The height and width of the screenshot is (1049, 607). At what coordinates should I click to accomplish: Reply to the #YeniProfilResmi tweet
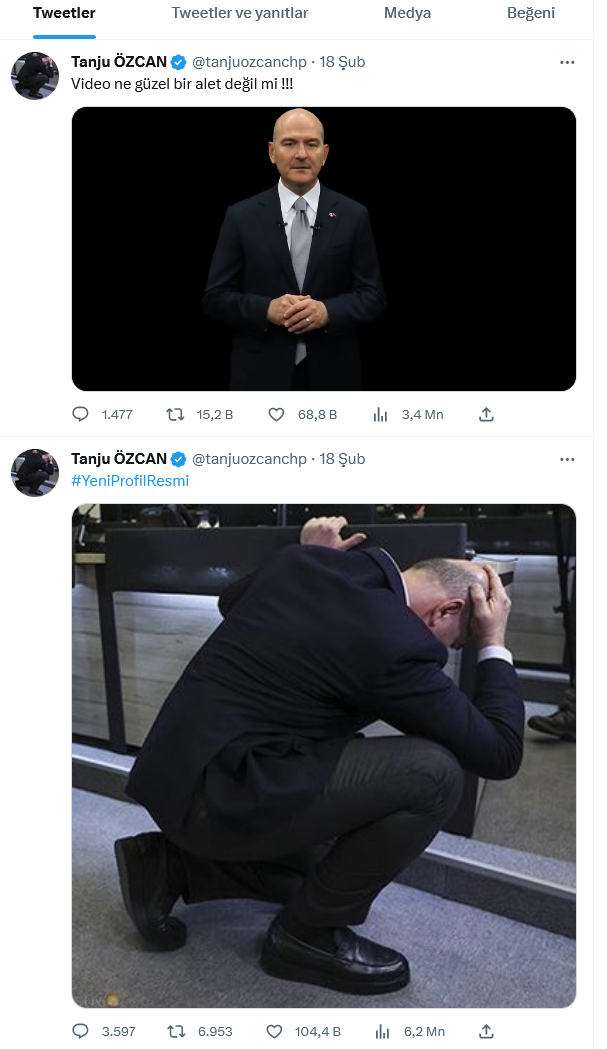point(81,1031)
